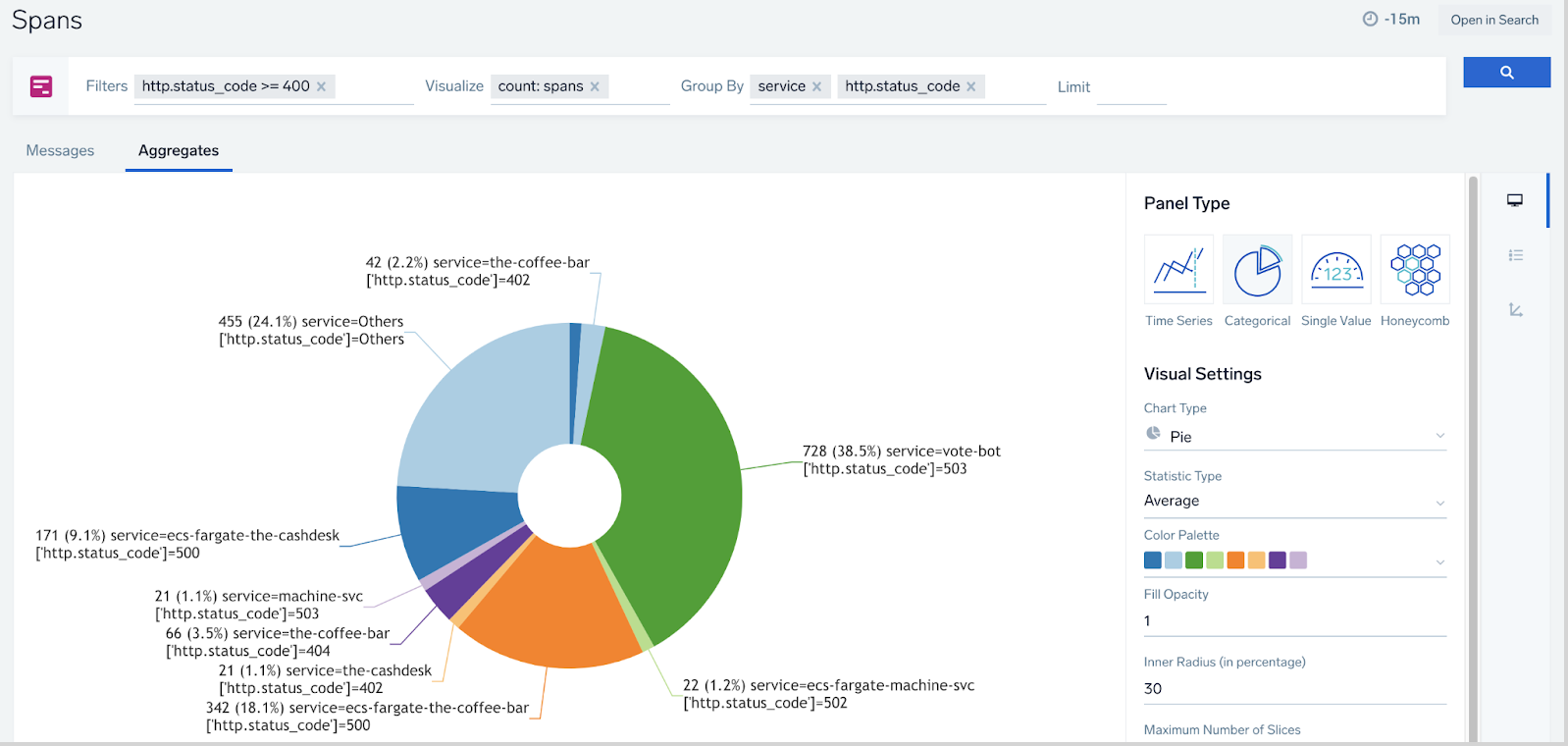Open the Statistic Type Average dropdown
This screenshot has width=1568, height=746.
(1294, 502)
